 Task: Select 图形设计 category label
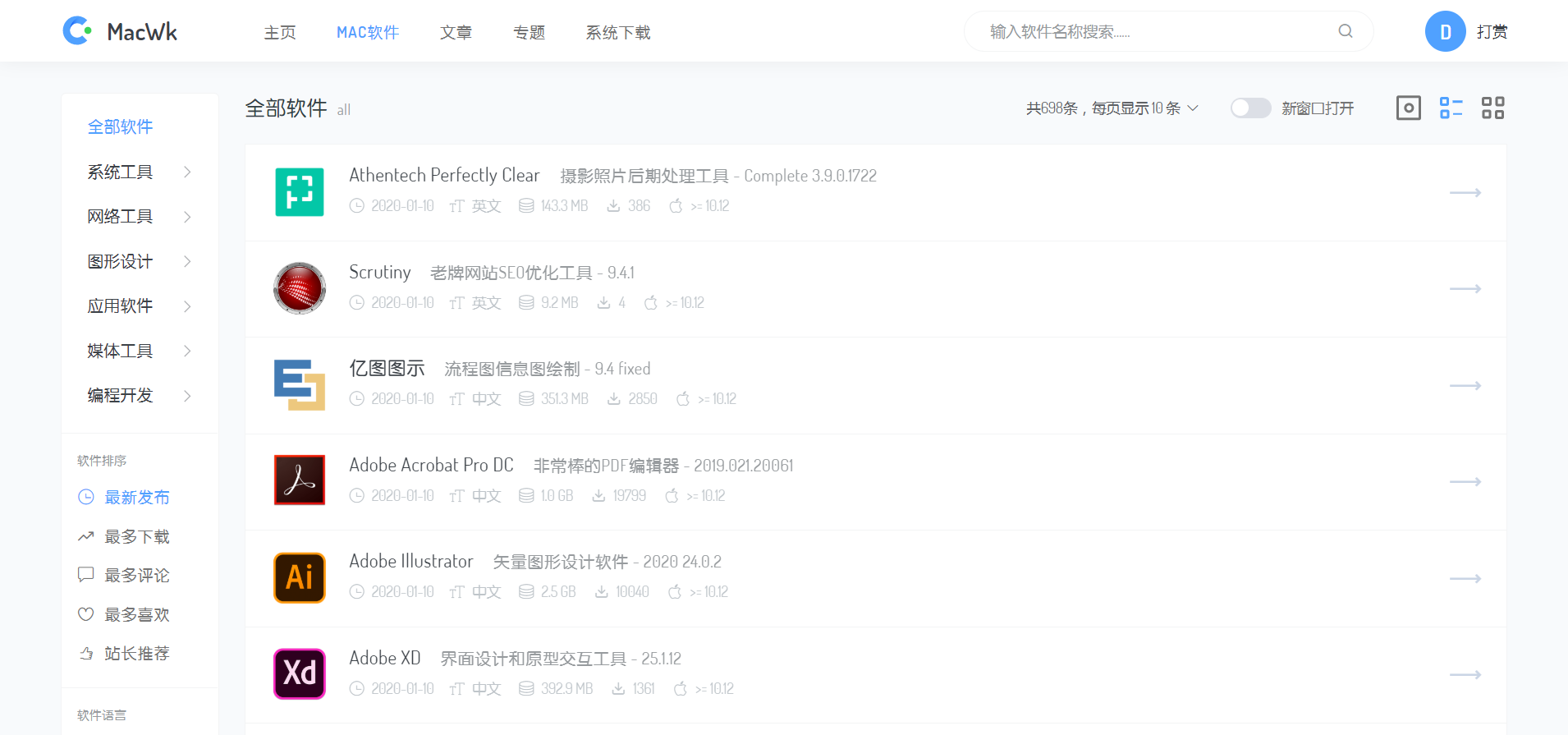click(x=120, y=261)
